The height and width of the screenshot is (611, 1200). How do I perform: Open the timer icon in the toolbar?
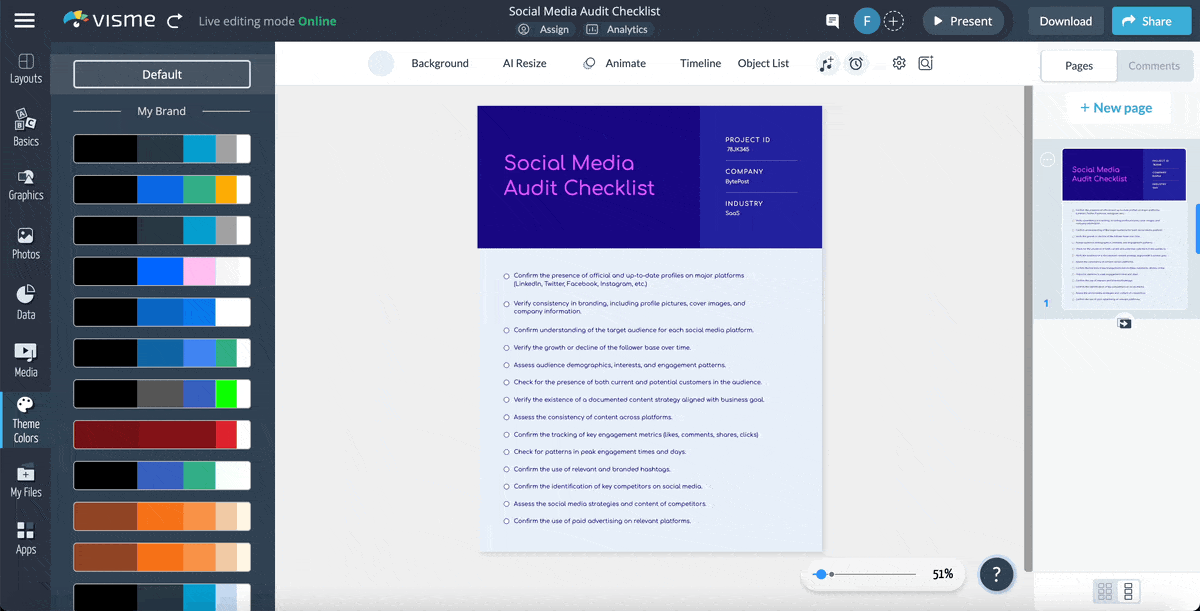coord(856,63)
